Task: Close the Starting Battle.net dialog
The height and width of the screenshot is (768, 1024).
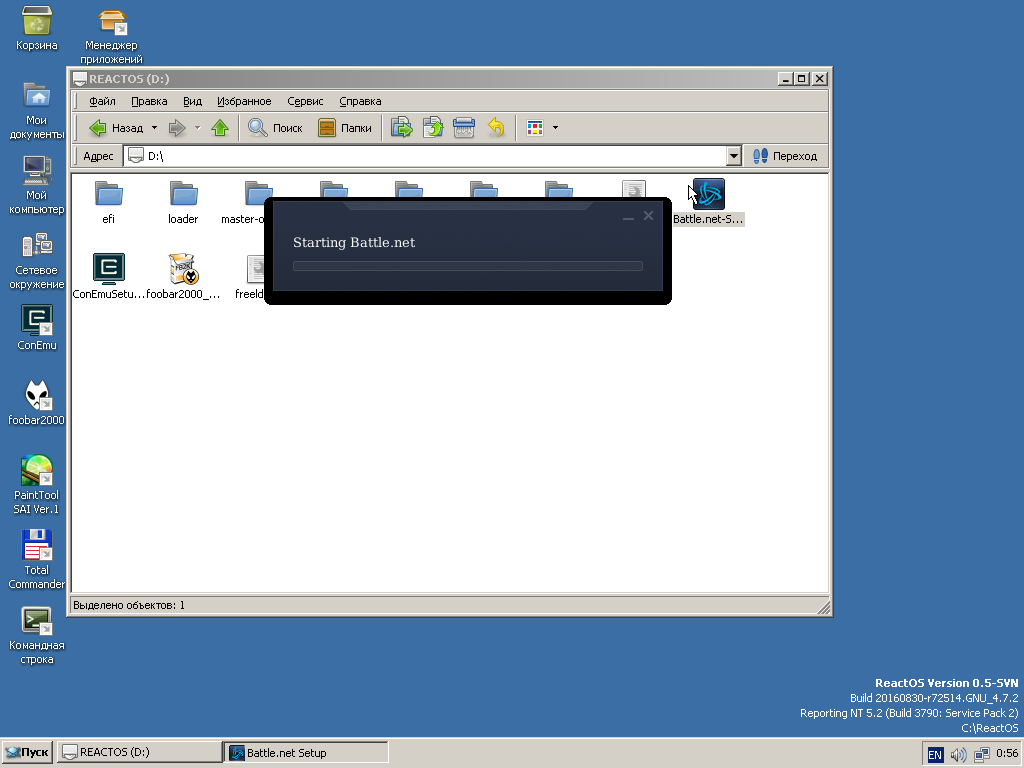Action: [x=648, y=216]
